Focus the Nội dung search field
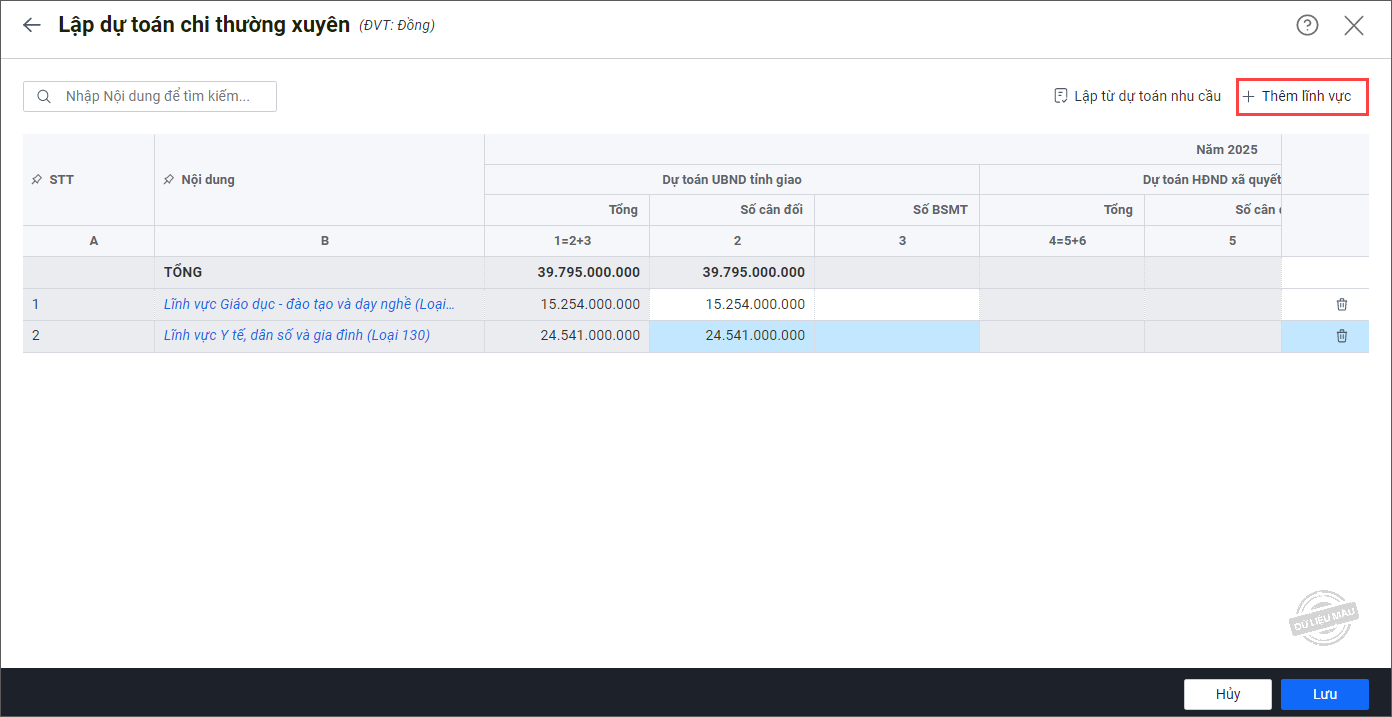This screenshot has width=1392, height=717. (x=160, y=97)
